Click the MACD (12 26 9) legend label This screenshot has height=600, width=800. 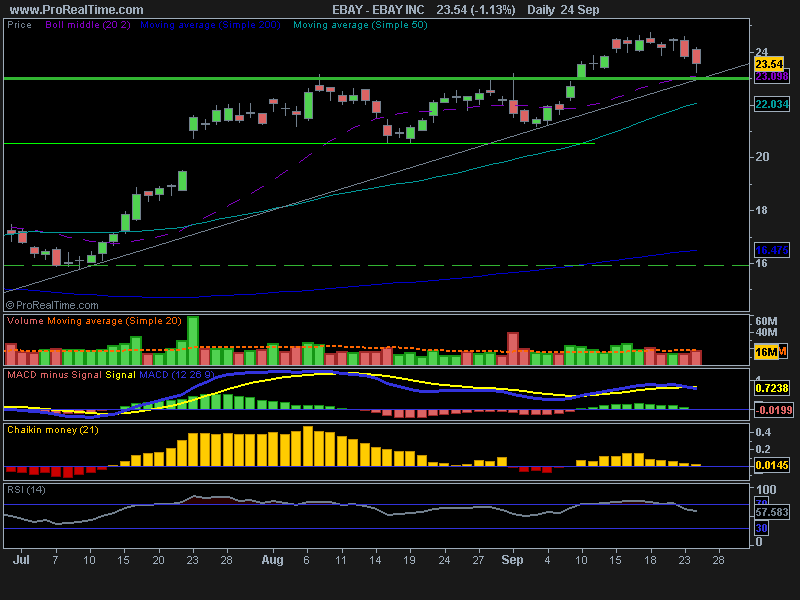coord(177,375)
